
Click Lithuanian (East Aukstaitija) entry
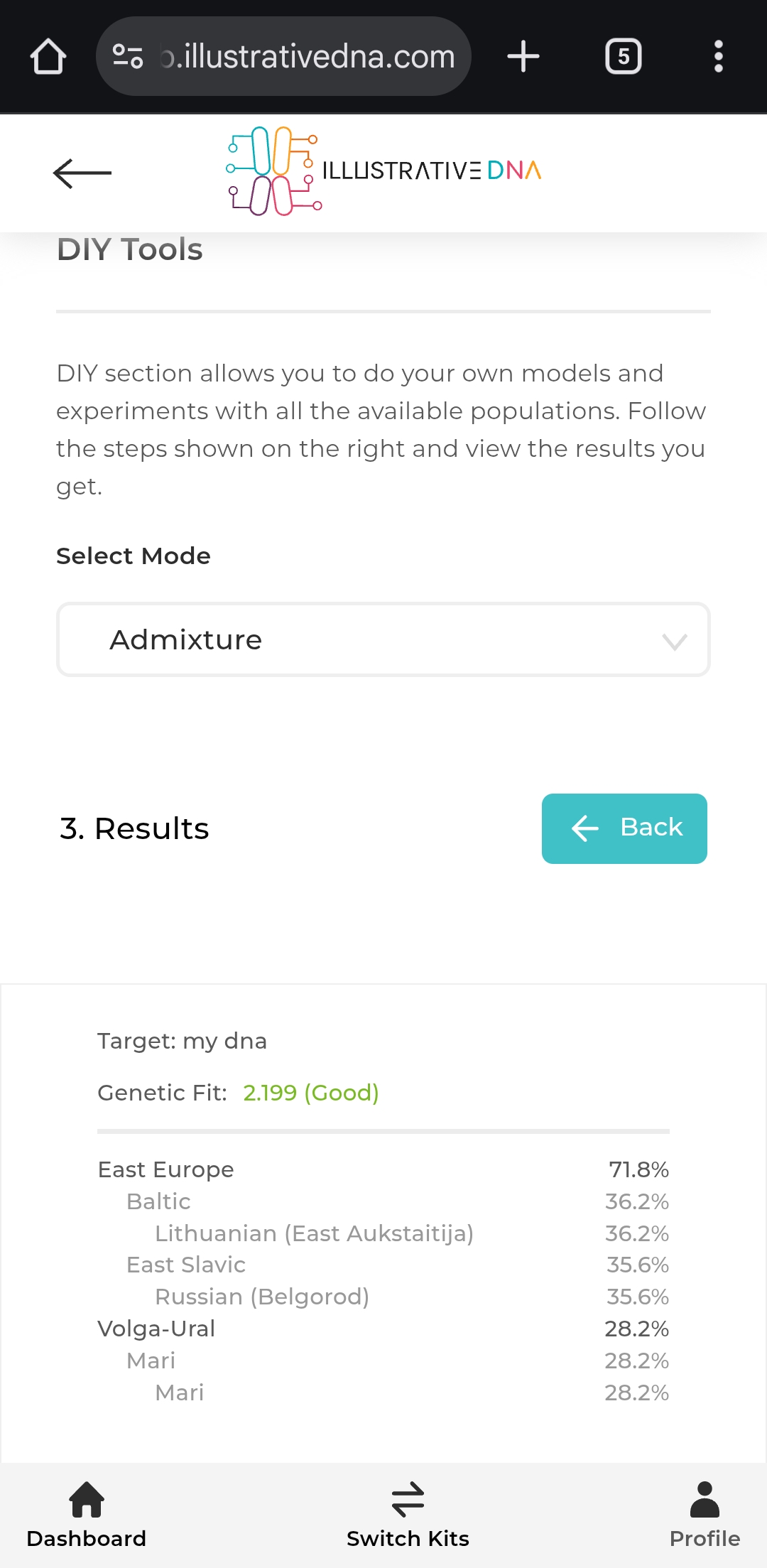(x=314, y=1233)
